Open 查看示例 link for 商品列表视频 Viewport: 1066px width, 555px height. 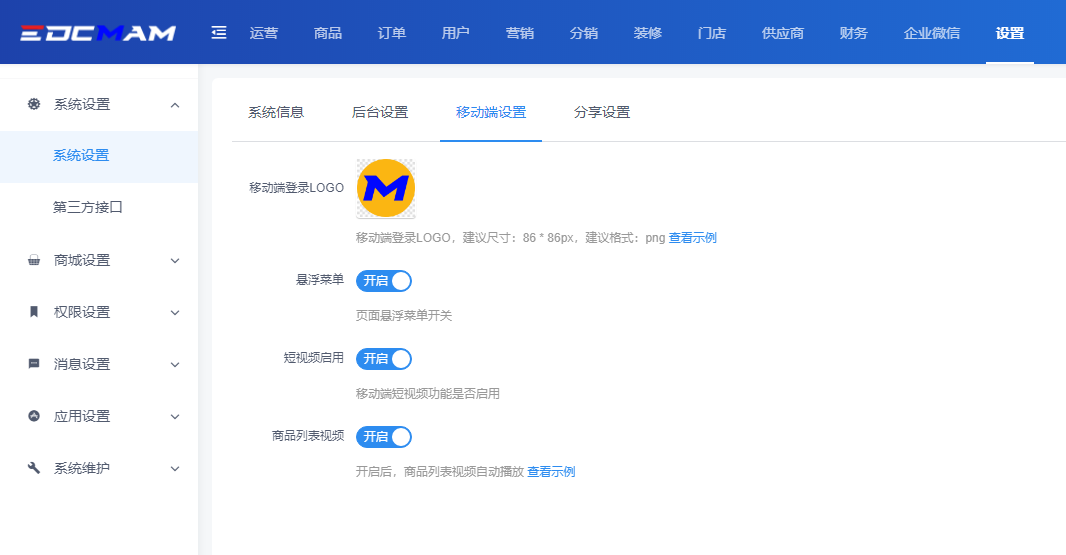(x=551, y=472)
